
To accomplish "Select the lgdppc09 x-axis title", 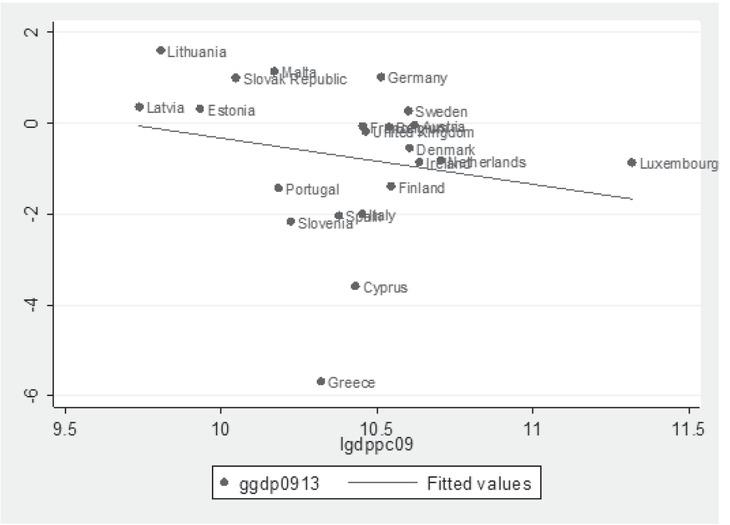I will click(x=377, y=443).
